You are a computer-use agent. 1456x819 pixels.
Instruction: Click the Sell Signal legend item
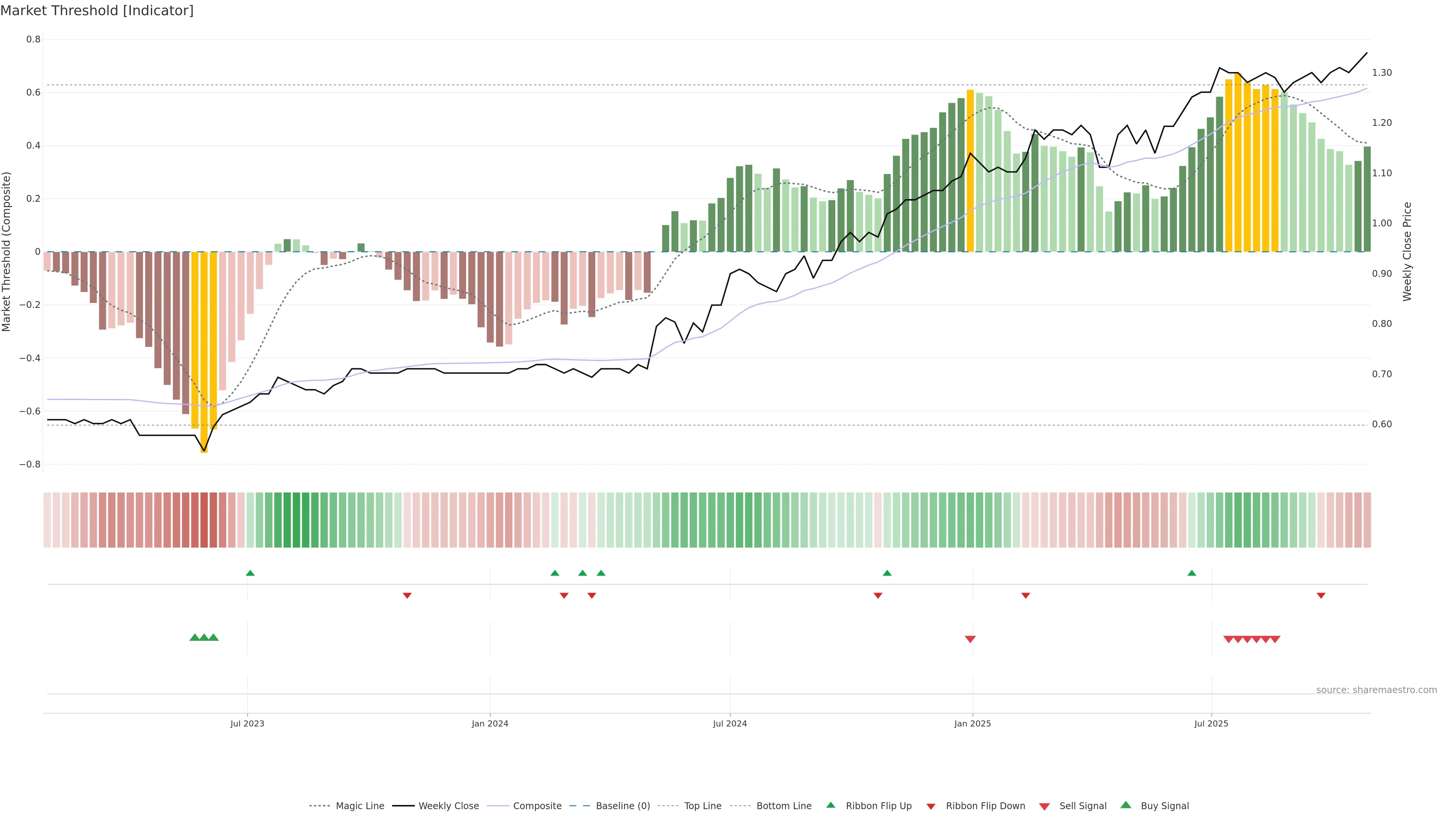[1083, 806]
